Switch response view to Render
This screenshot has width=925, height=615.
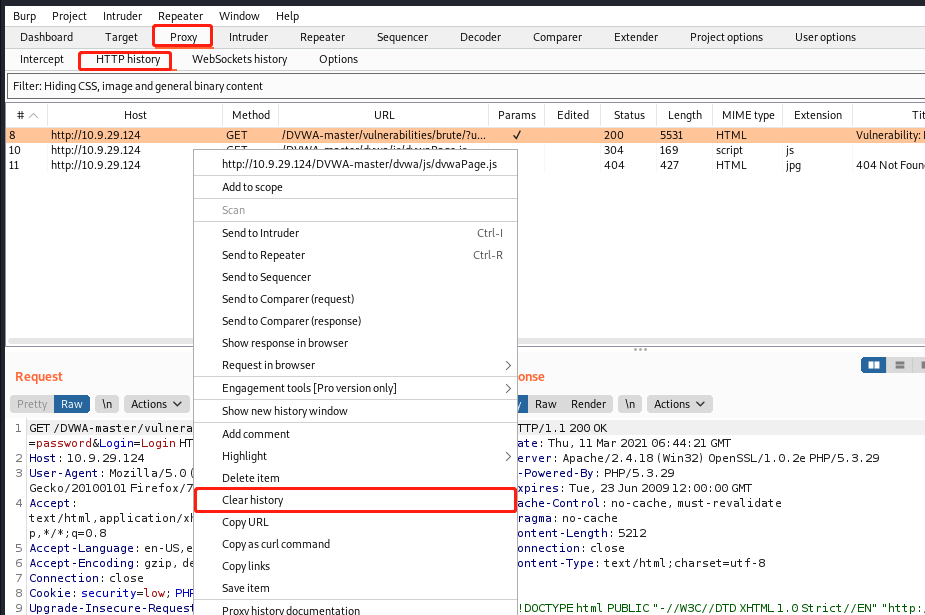(588, 404)
